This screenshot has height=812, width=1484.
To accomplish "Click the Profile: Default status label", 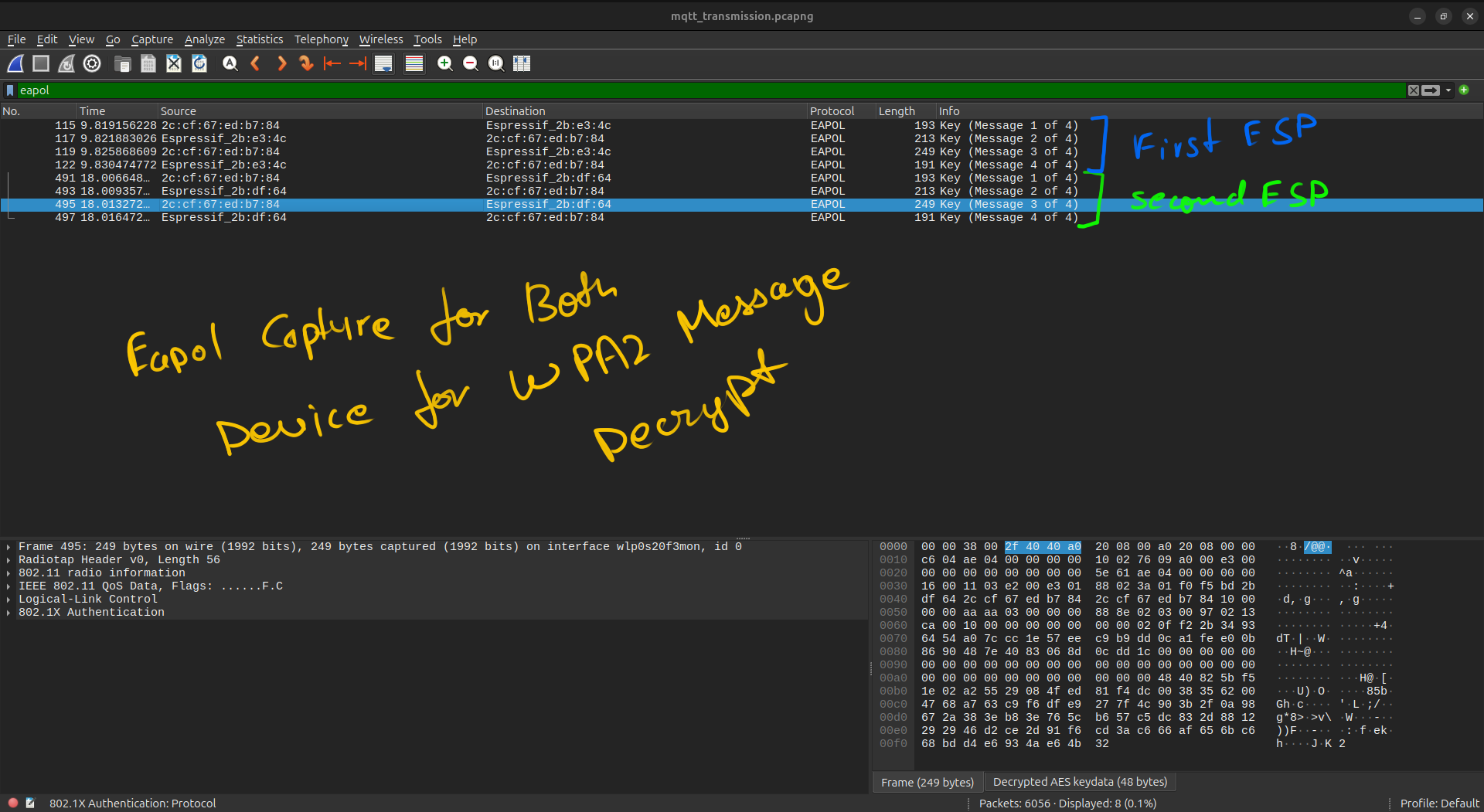I will [x=1439, y=804].
